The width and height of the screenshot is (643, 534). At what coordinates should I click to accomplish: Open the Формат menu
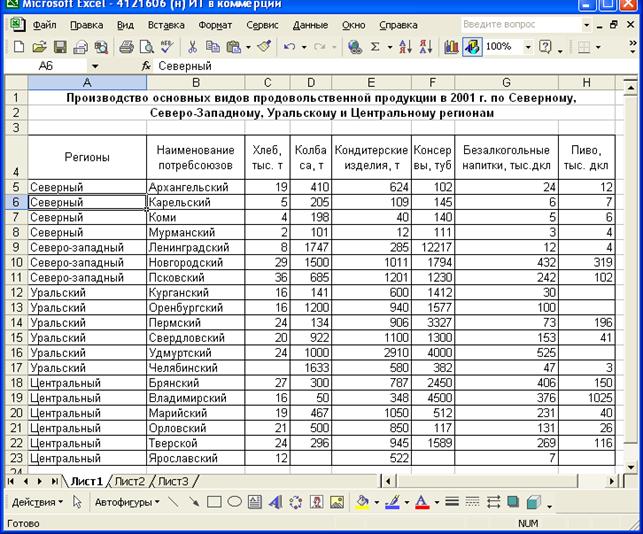pyautogui.click(x=215, y=22)
